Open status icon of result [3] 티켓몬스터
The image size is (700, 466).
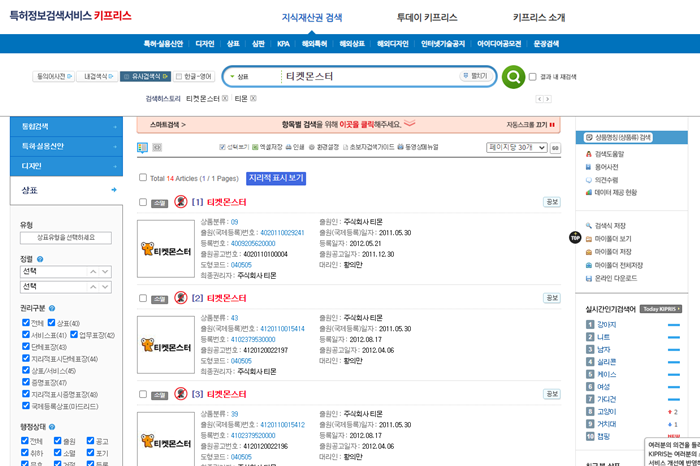point(180,394)
